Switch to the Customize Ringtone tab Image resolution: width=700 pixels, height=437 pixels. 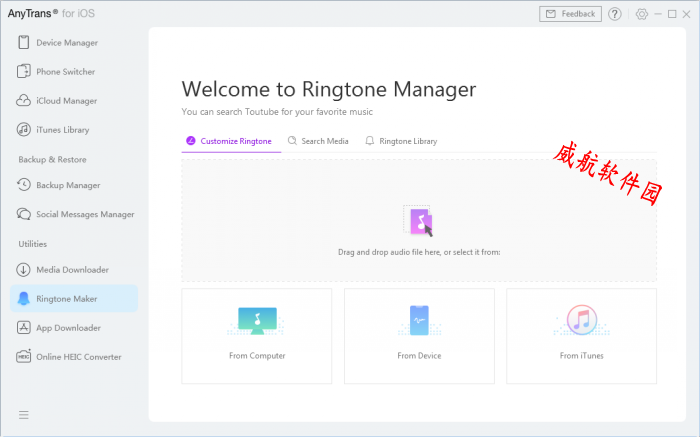tap(231, 141)
